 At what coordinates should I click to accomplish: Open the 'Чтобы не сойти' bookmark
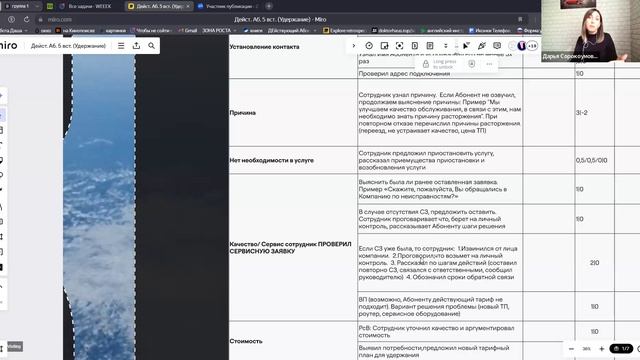(x=150, y=30)
